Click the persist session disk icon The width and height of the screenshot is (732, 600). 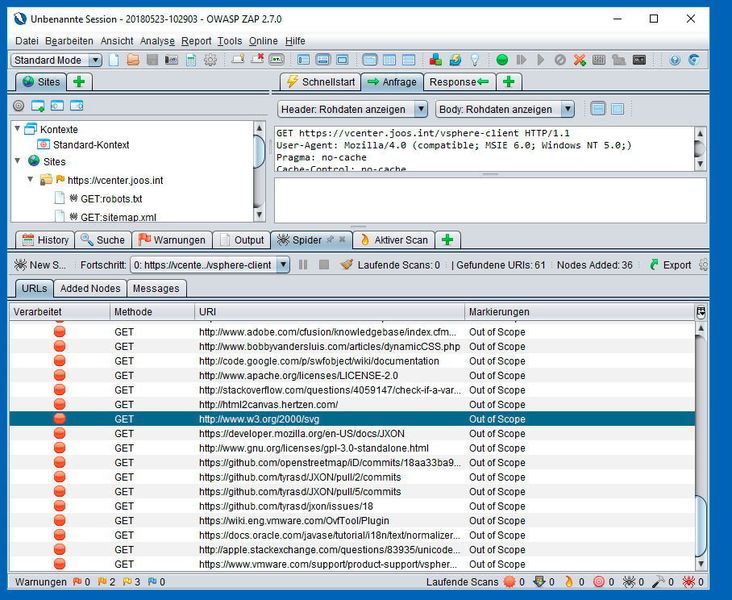[152, 60]
